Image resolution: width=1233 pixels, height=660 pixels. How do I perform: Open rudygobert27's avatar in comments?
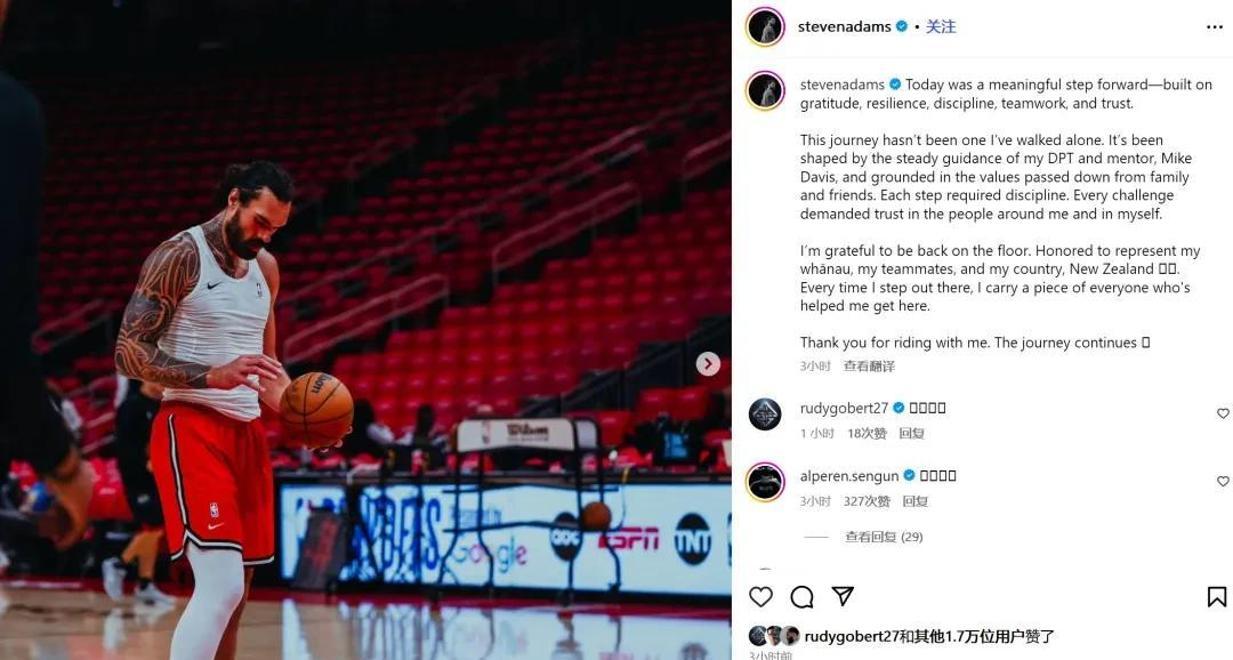[x=765, y=414]
